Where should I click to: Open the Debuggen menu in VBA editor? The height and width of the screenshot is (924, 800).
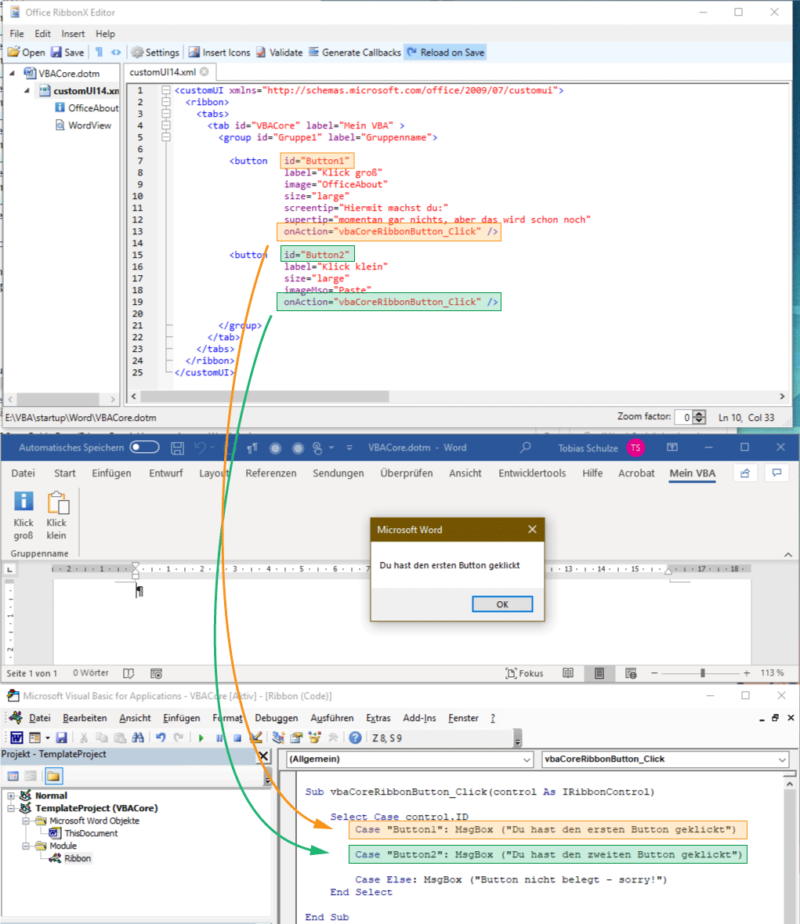(x=276, y=717)
